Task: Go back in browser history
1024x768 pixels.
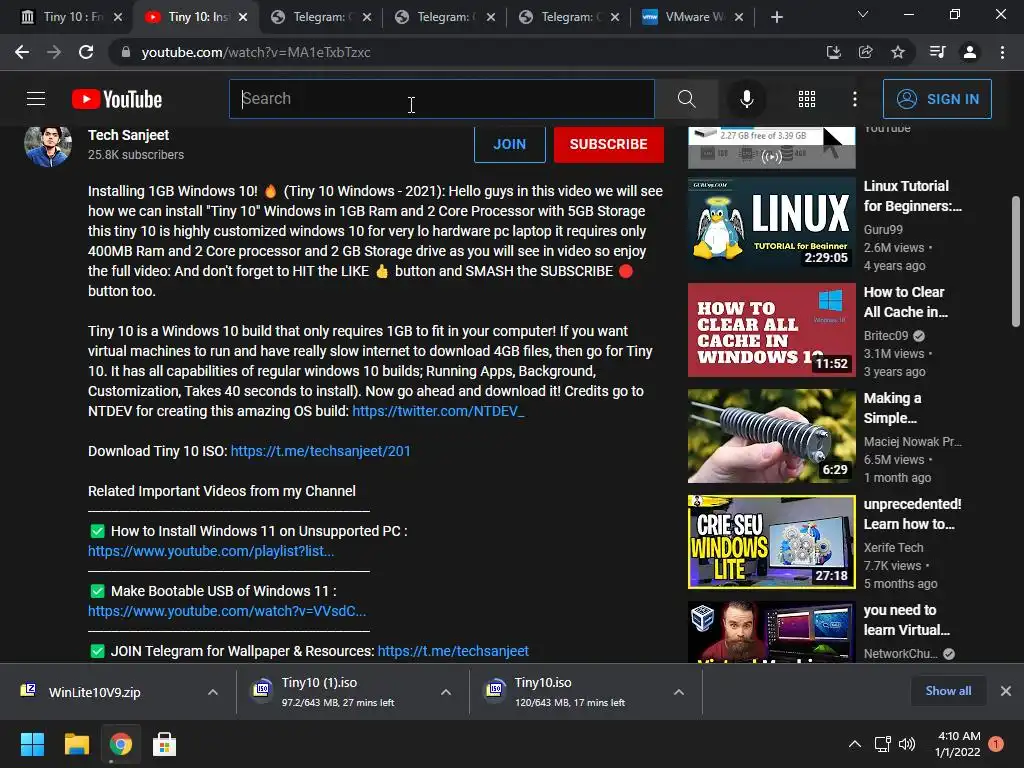Action: tap(22, 52)
